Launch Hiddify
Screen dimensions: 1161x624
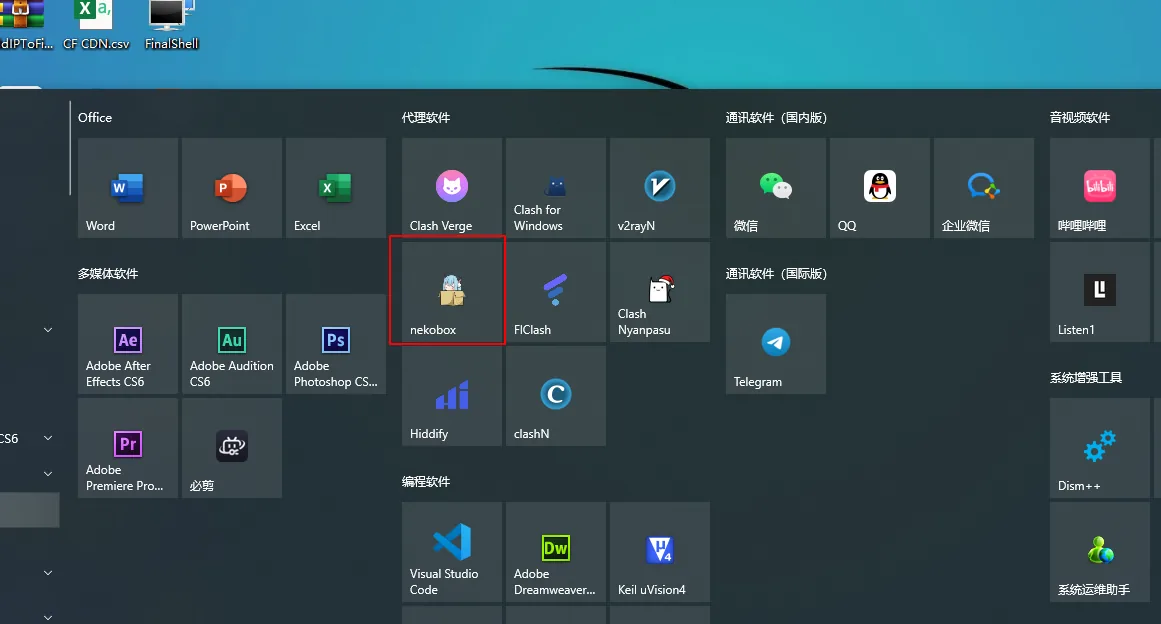(x=452, y=396)
